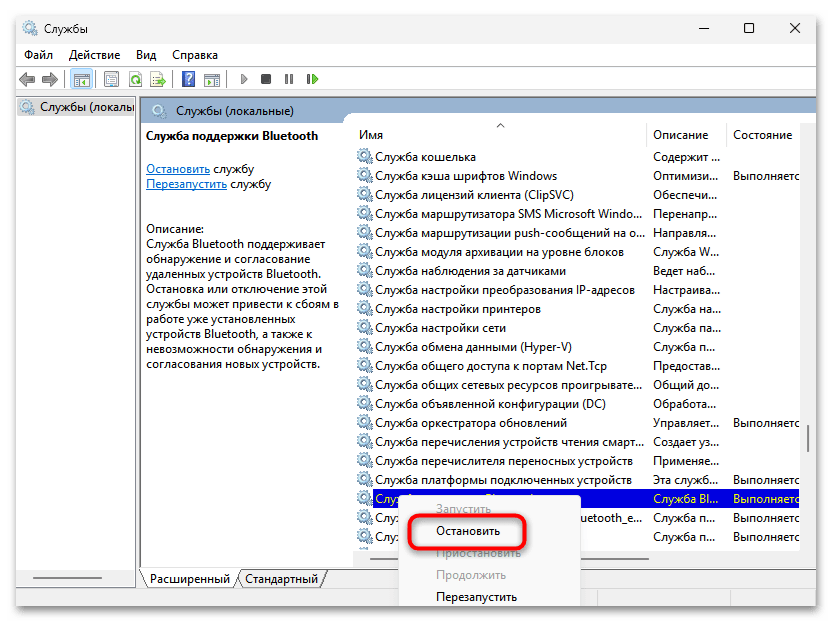Click Выполняется status of Служба оркестратора обновлений

(766, 423)
